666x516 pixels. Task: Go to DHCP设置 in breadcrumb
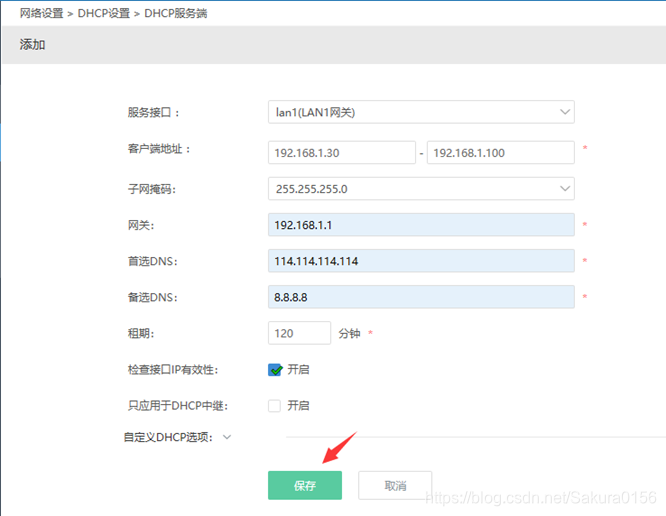(x=104, y=13)
